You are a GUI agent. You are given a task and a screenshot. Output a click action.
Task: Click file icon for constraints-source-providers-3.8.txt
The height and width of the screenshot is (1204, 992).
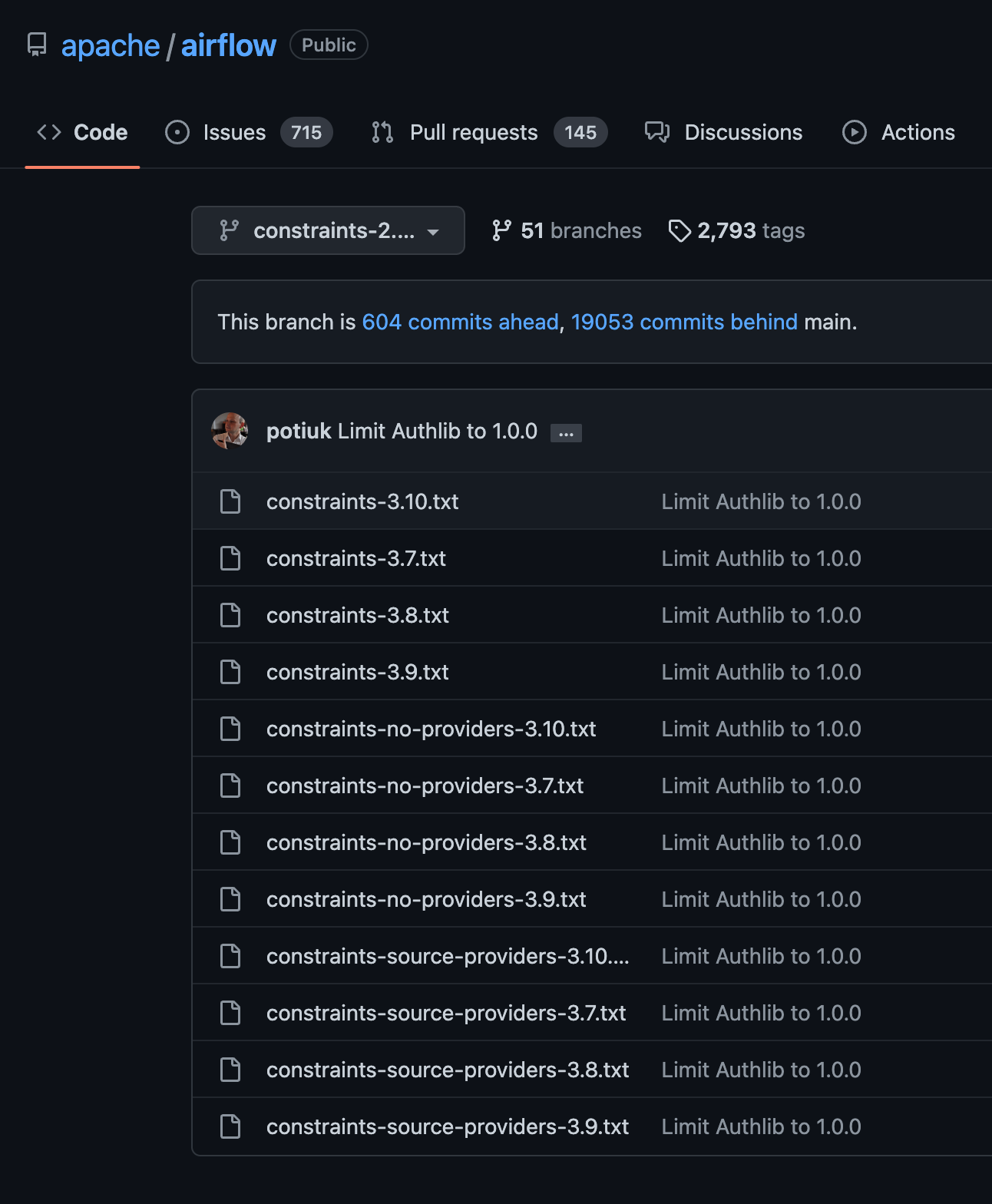pyautogui.click(x=230, y=1070)
